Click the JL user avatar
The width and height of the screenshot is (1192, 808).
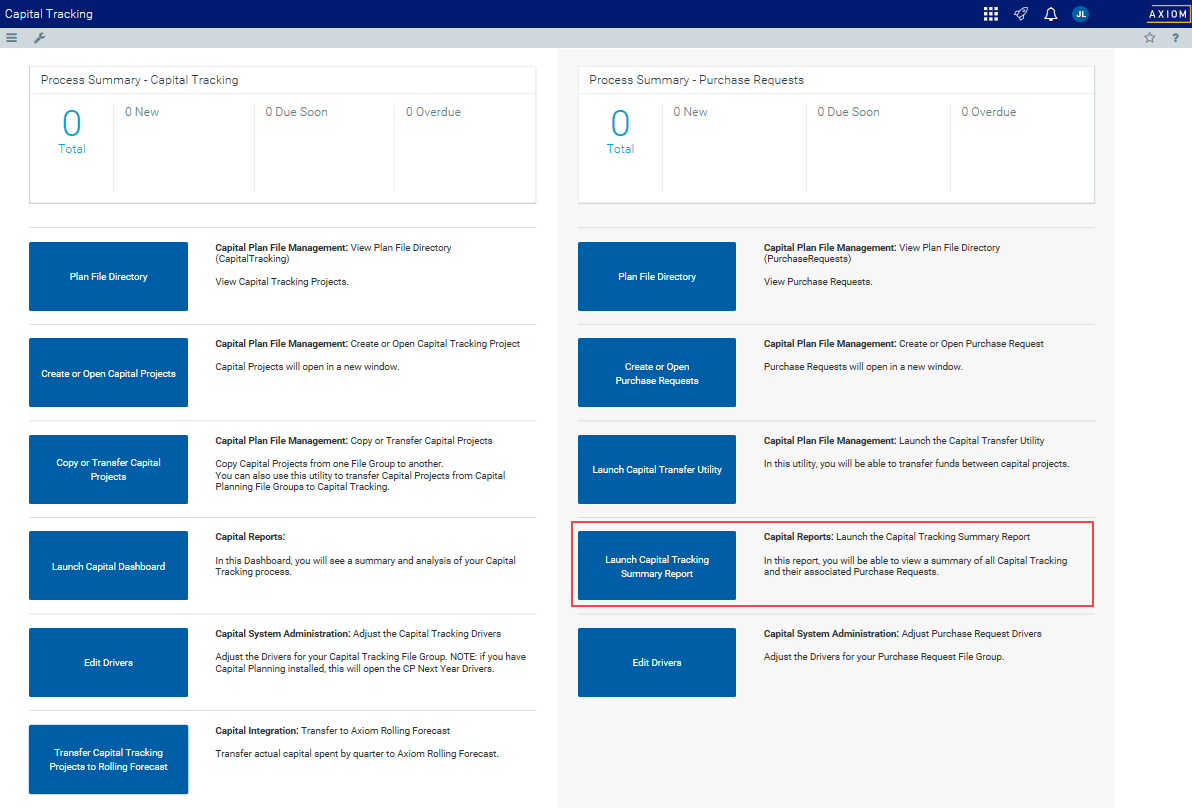point(1080,14)
